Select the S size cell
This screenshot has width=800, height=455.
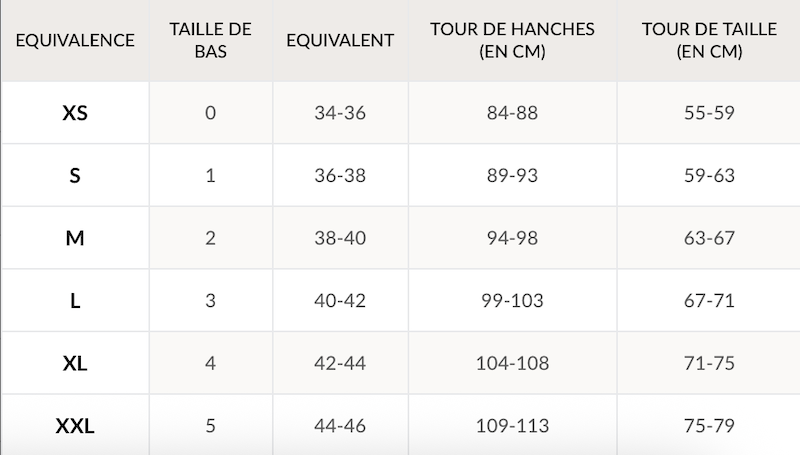[75, 176]
